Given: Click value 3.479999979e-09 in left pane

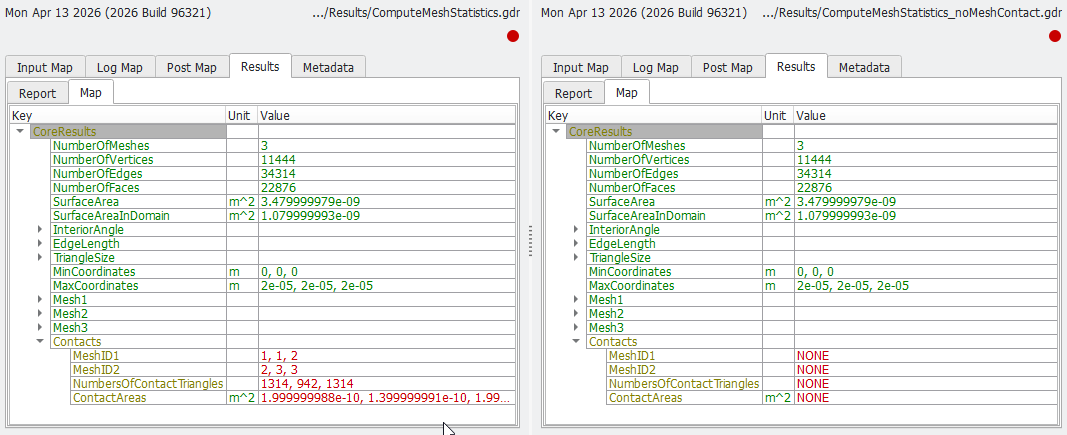Looking at the screenshot, I should point(310,202).
